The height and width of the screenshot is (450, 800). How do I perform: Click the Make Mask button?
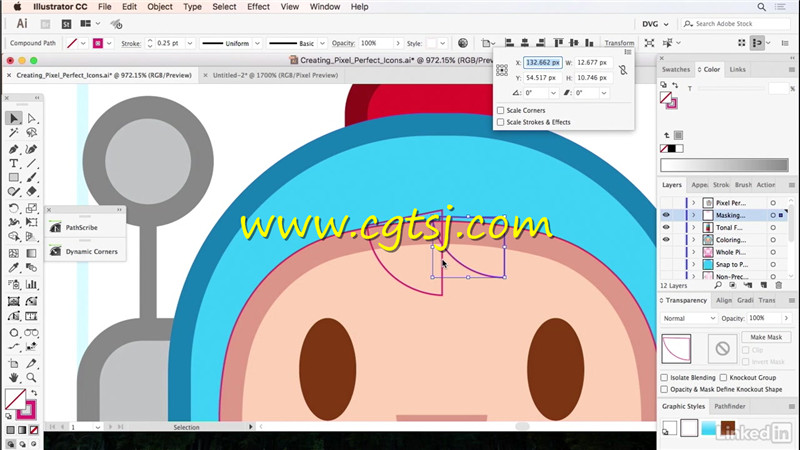tap(766, 337)
